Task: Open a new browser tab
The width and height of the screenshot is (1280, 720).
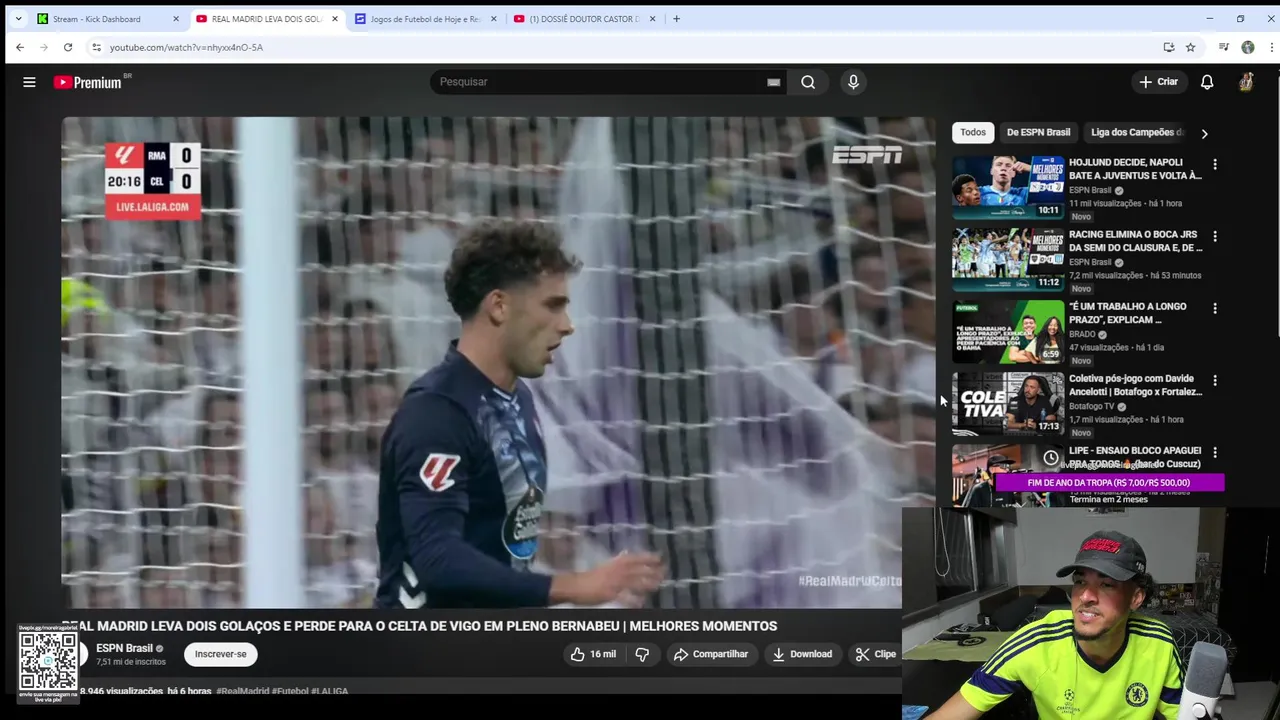Action: pyautogui.click(x=676, y=18)
